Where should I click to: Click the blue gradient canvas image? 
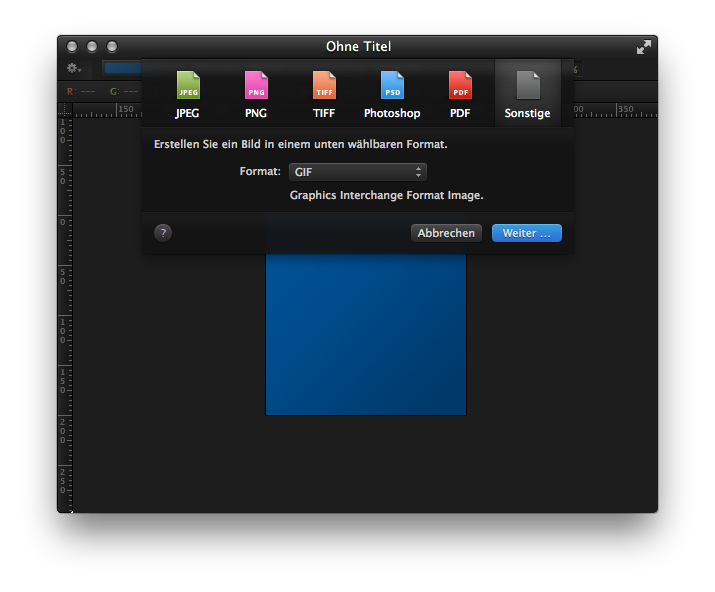pyautogui.click(x=365, y=340)
